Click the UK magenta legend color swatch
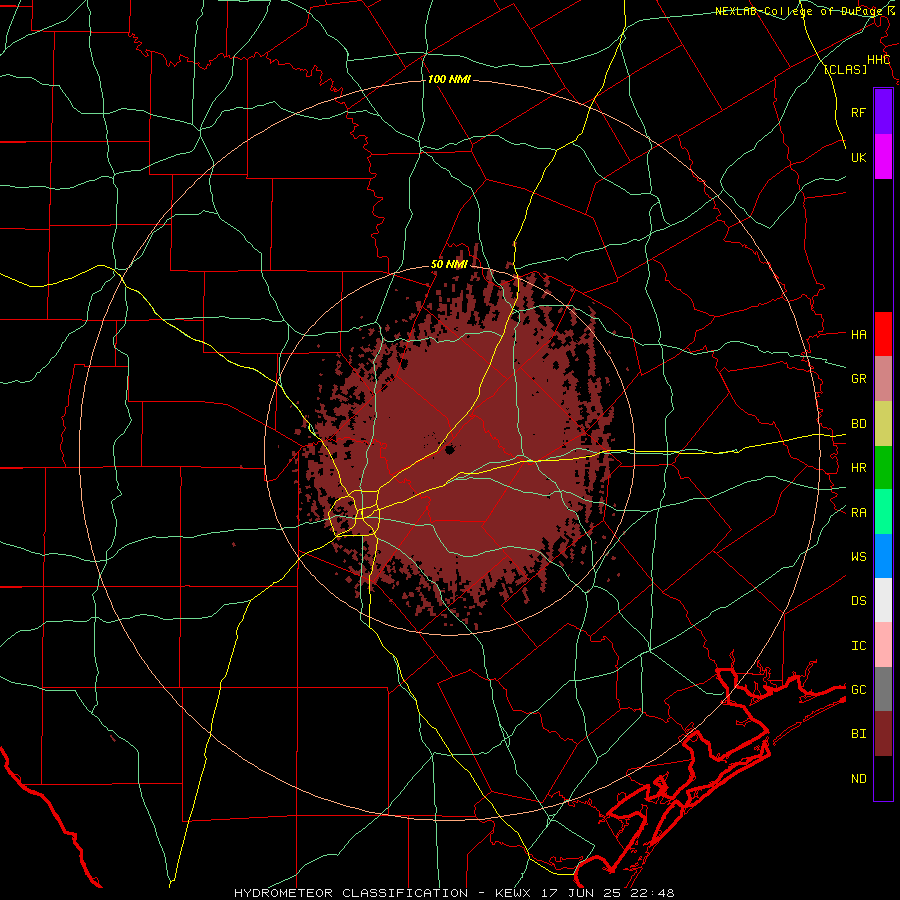 pyautogui.click(x=883, y=157)
